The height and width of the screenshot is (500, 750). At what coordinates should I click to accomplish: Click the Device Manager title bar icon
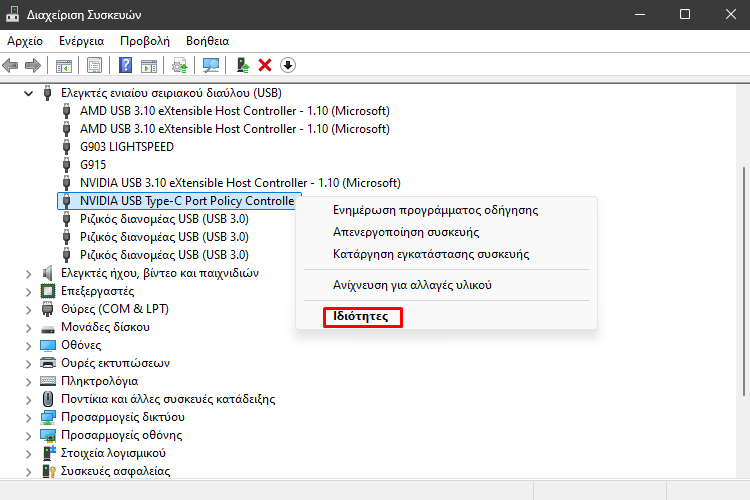pyautogui.click(x=12, y=14)
